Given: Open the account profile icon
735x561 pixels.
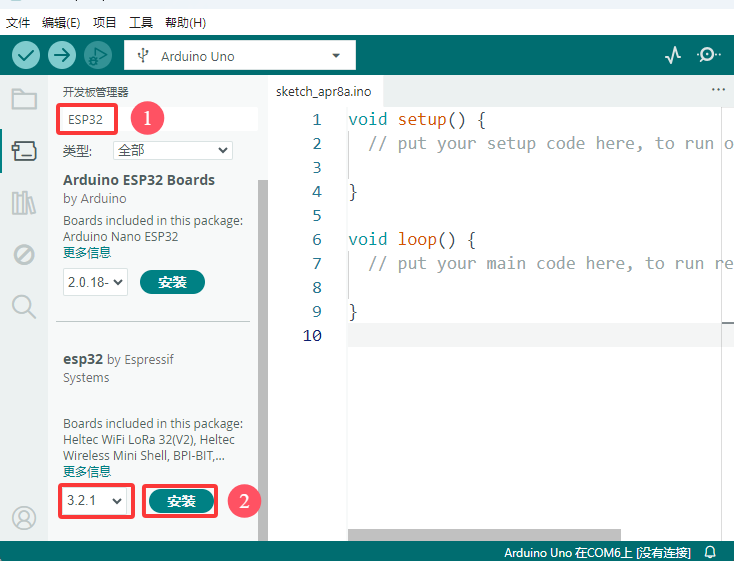Looking at the screenshot, I should (24, 518).
